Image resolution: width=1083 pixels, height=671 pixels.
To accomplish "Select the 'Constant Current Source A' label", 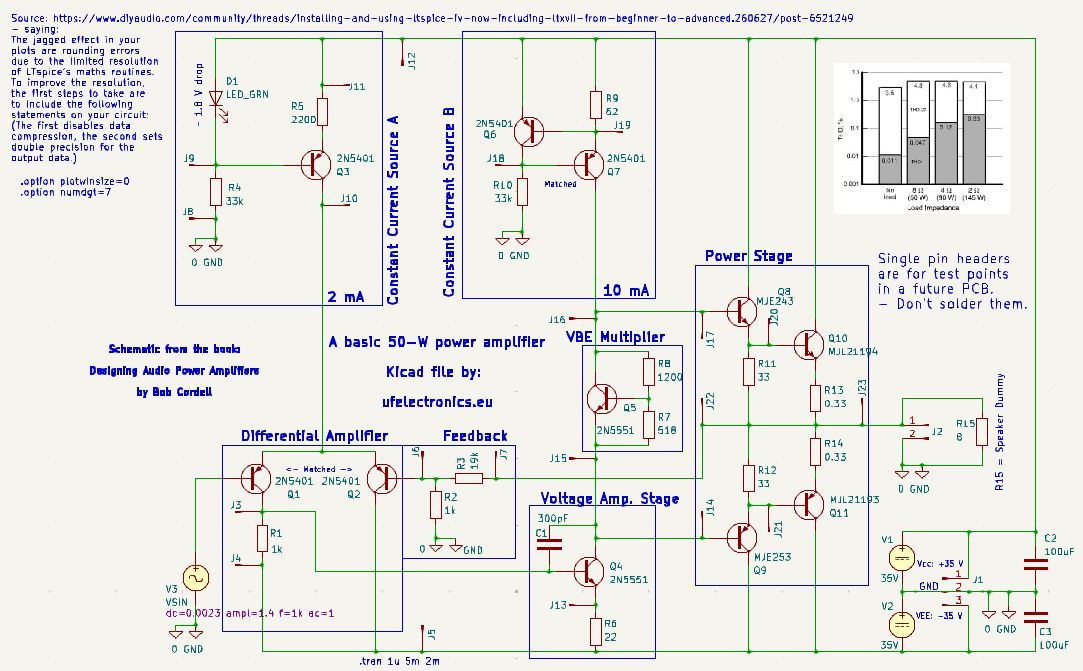I will (x=392, y=210).
